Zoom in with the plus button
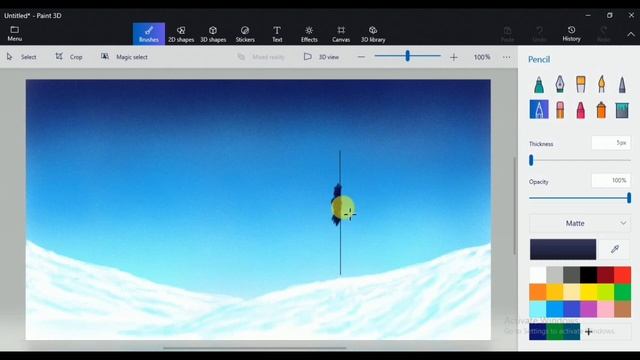 [453, 57]
